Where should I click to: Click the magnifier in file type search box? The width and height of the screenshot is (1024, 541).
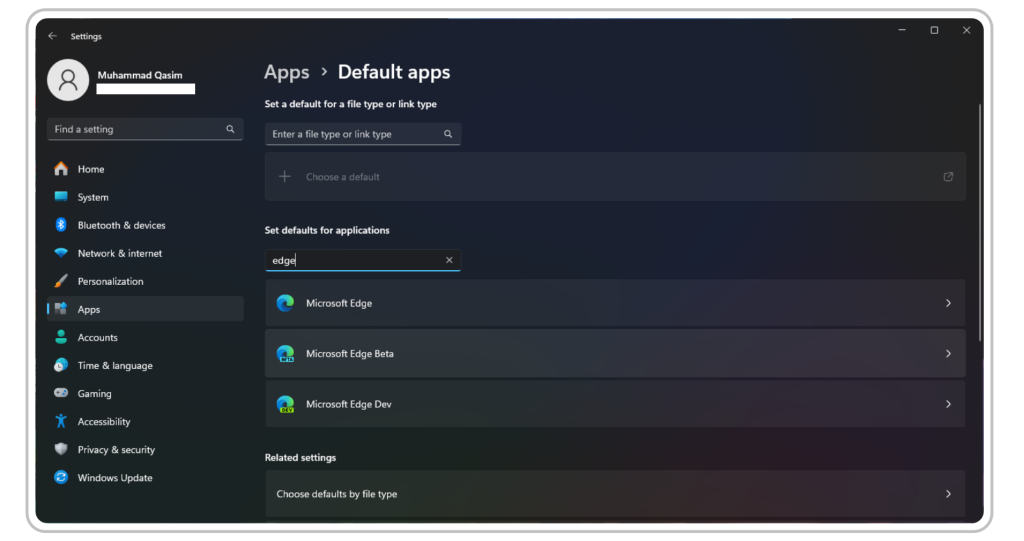[448, 134]
